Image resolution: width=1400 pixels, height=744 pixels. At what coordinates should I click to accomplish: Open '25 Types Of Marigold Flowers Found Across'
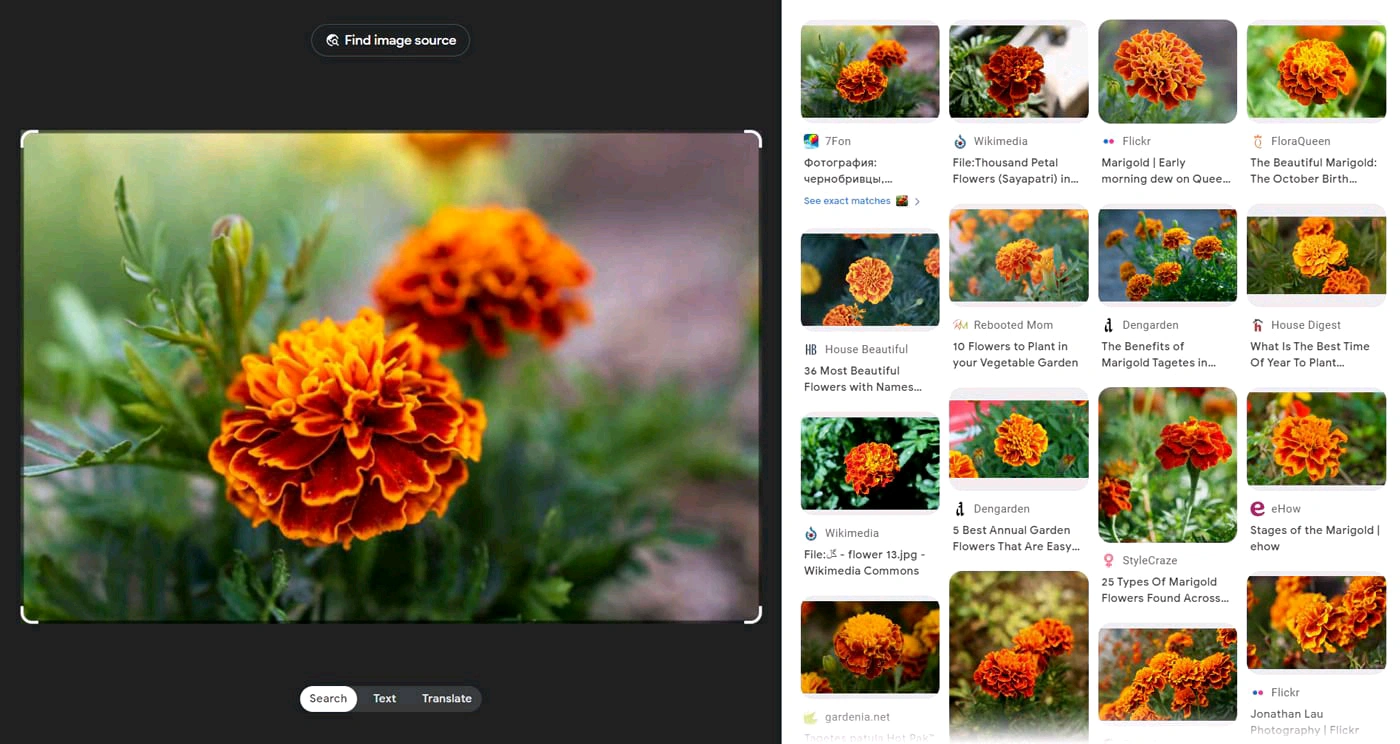tap(1165, 590)
